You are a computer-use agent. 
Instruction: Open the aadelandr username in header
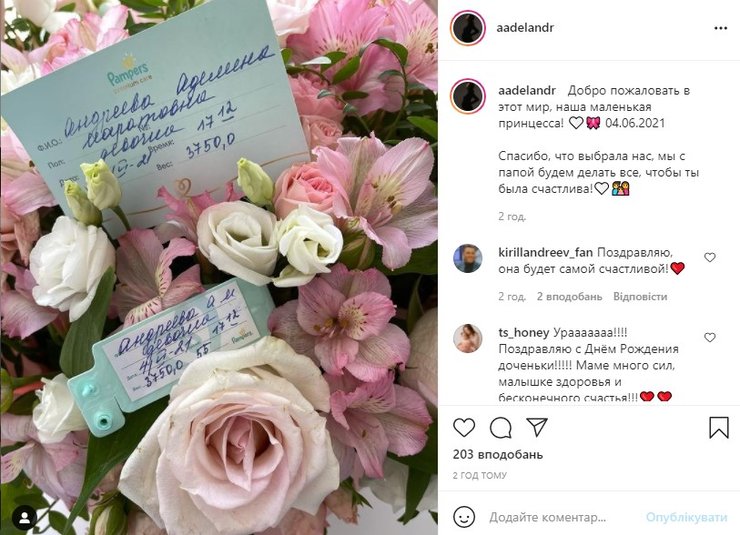click(x=525, y=28)
